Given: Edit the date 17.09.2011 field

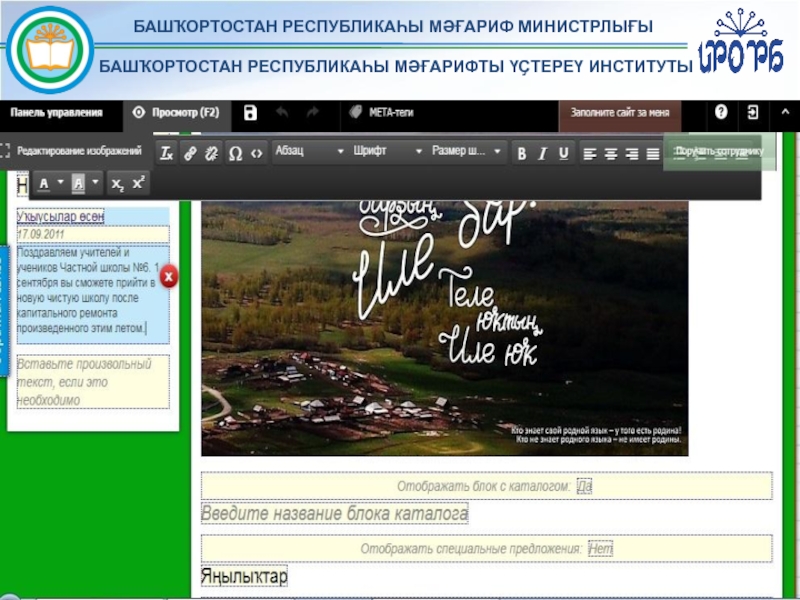Looking at the screenshot, I should click(x=93, y=234).
